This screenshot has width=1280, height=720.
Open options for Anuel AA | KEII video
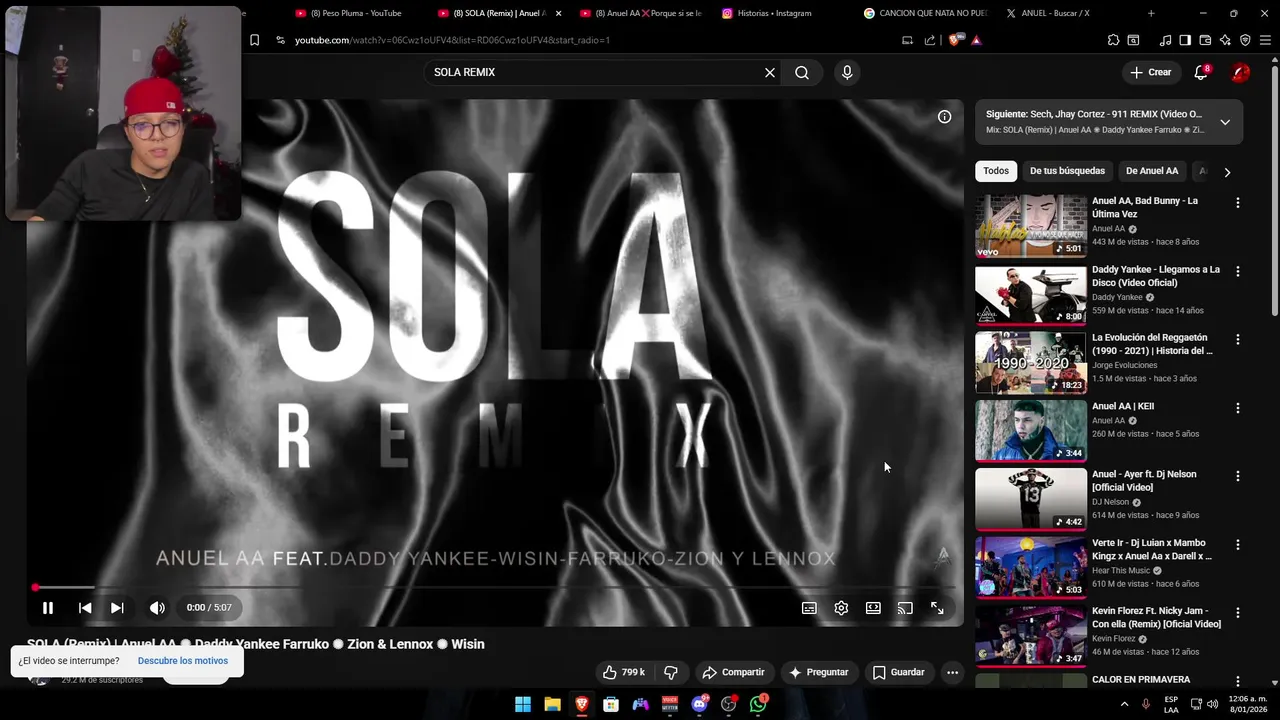point(1237,408)
